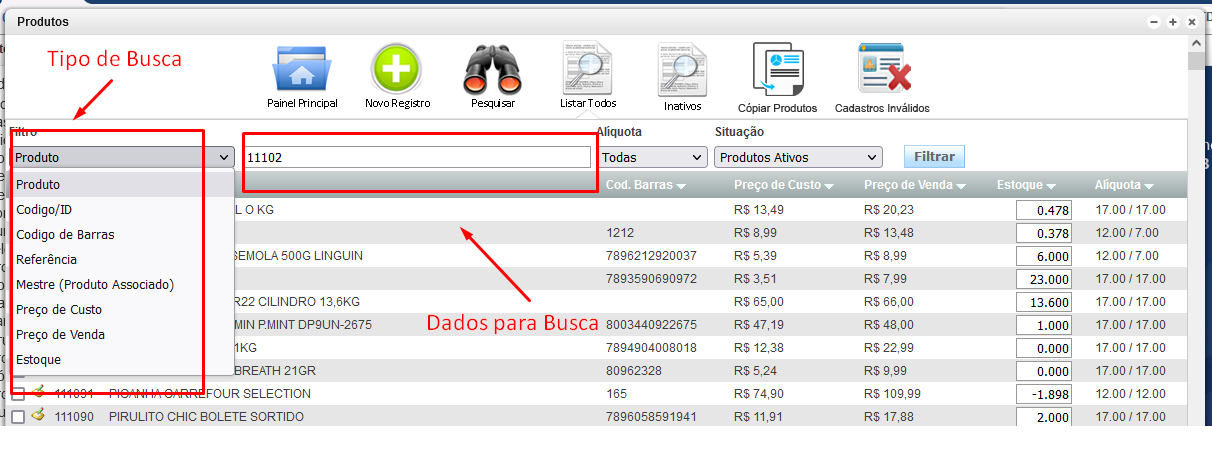
Task: Open Pesquisar with the binoculars icon
Action: coord(492,69)
